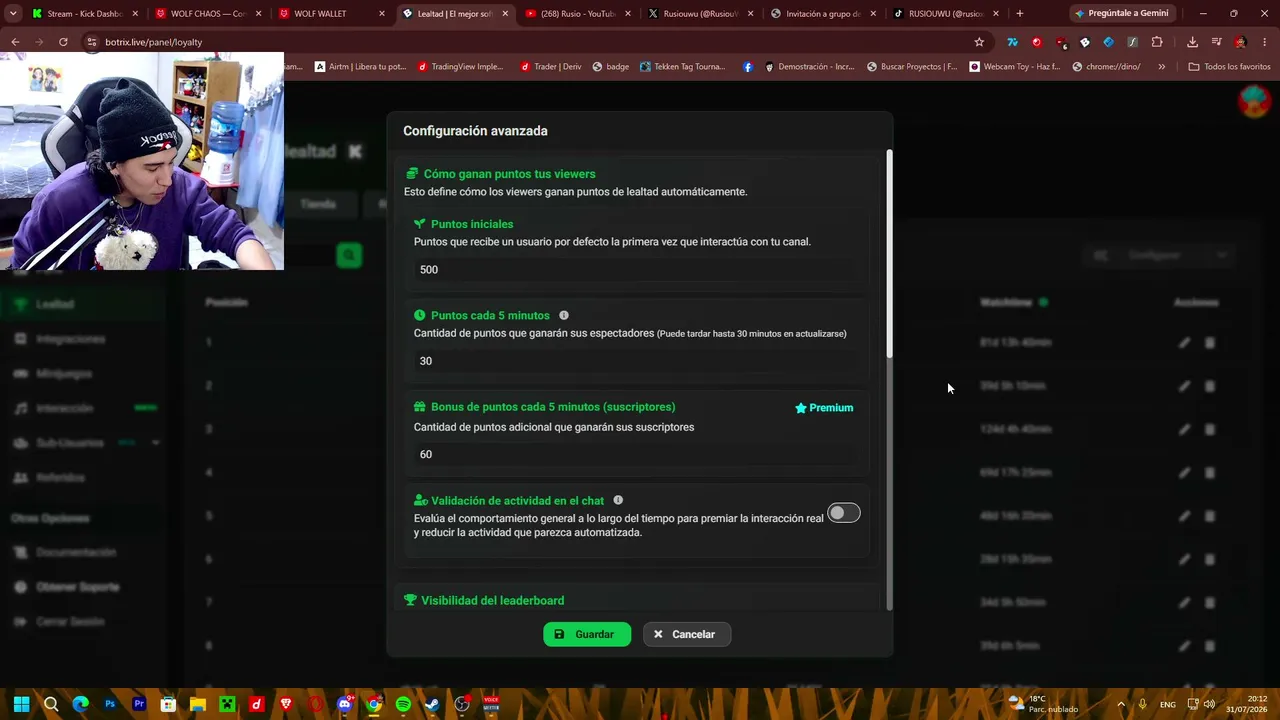Image resolution: width=1280 pixels, height=720 pixels.
Task: Switch to the RUSIOUWU TikTok tab
Action: 947,14
